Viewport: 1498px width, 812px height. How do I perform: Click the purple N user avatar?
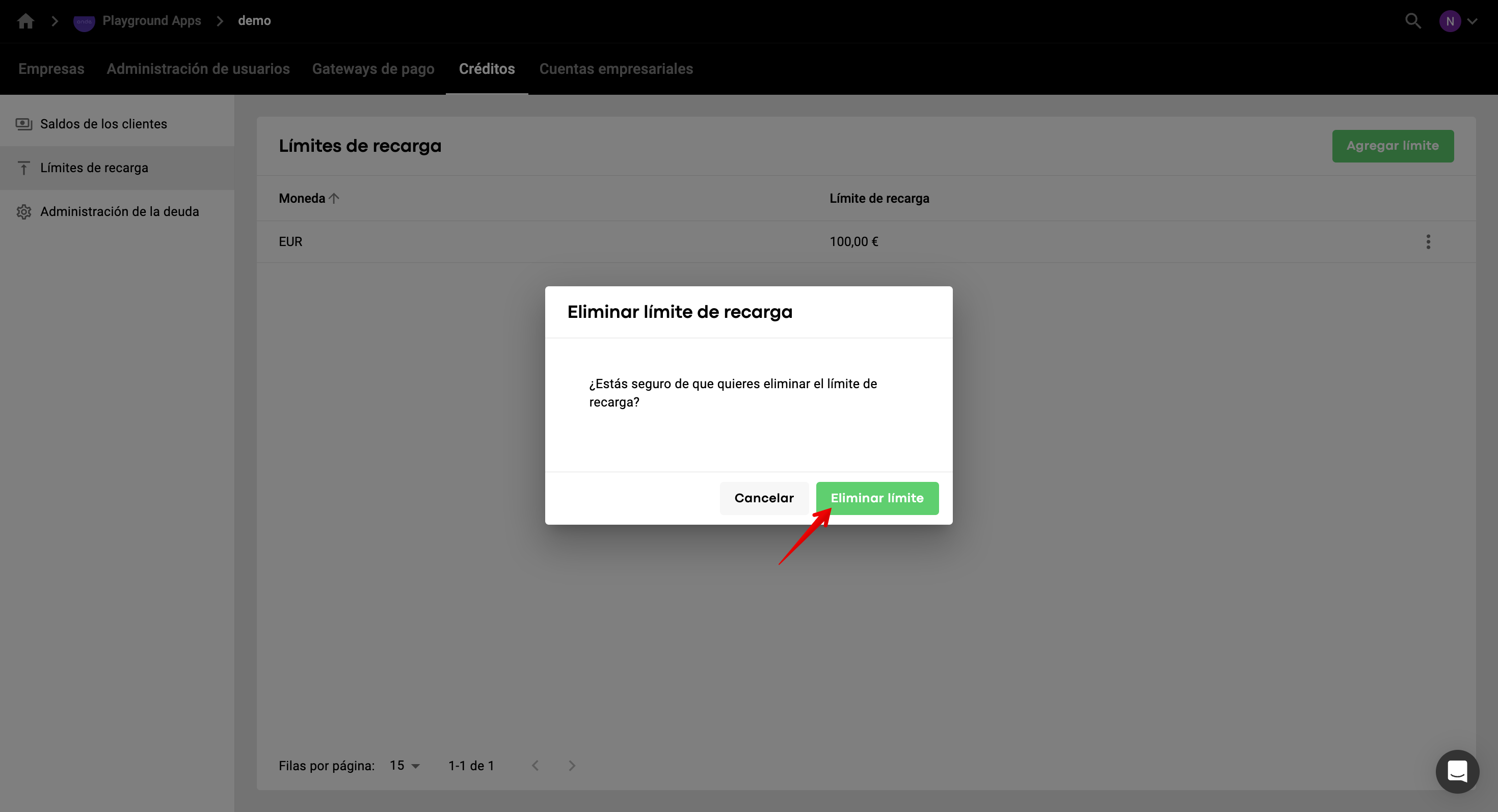1449,21
